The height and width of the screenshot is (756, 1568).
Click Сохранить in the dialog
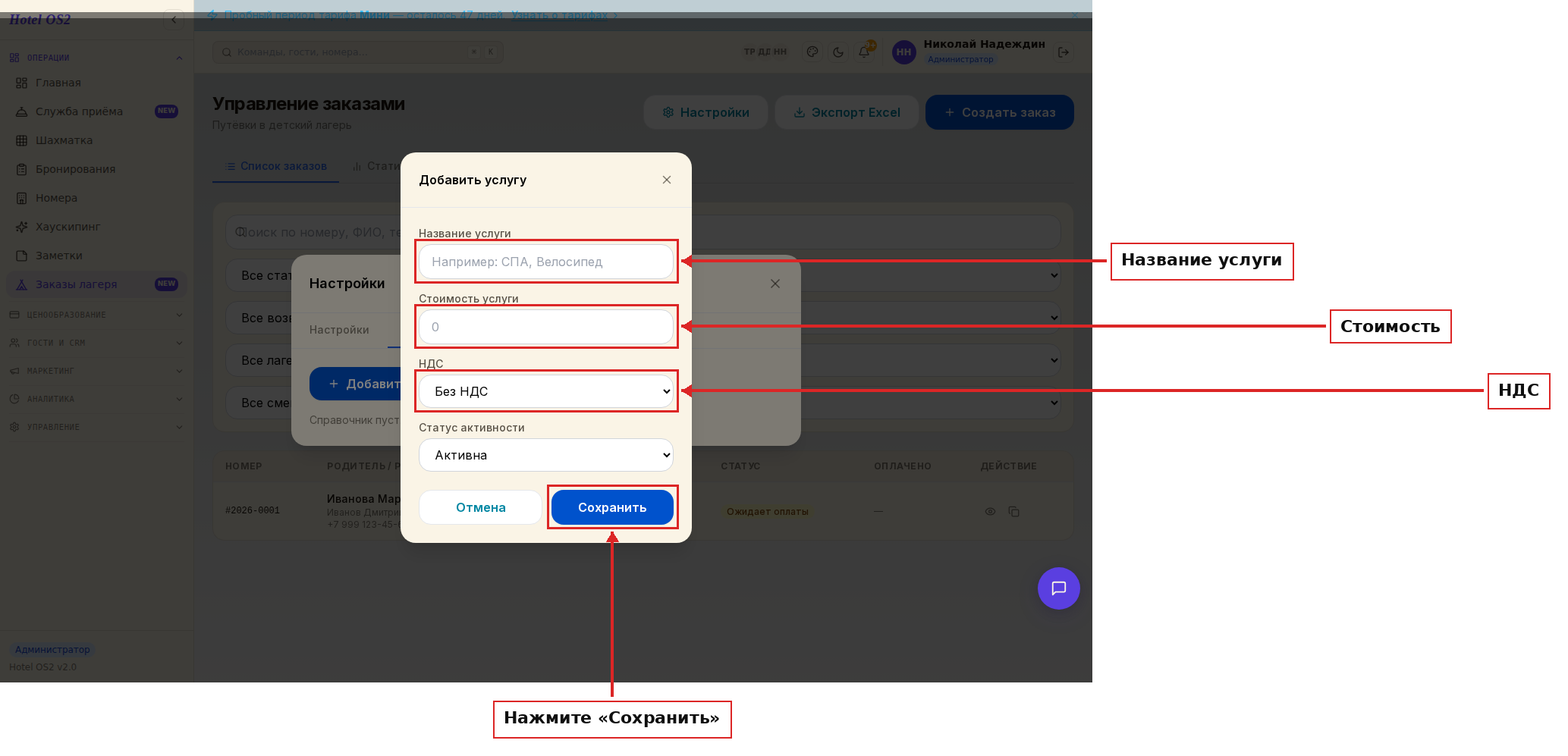pos(612,507)
